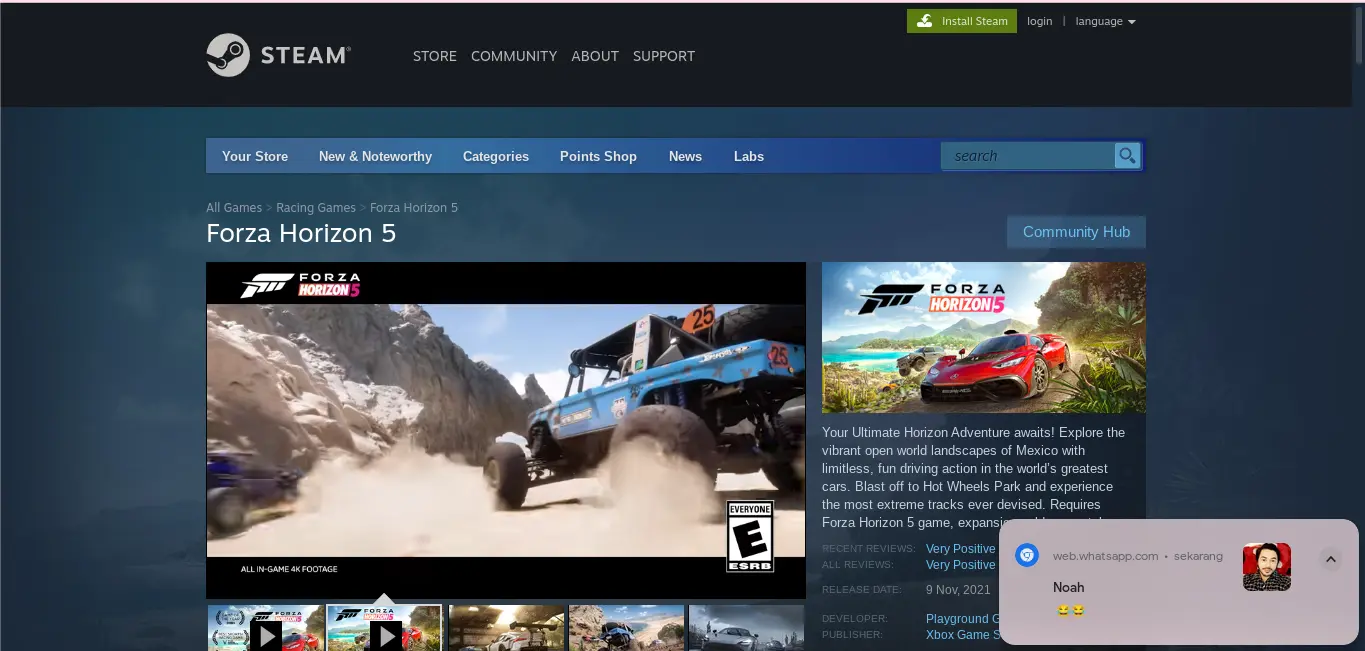
Task: Go to the ABOUT page
Action: tap(595, 56)
